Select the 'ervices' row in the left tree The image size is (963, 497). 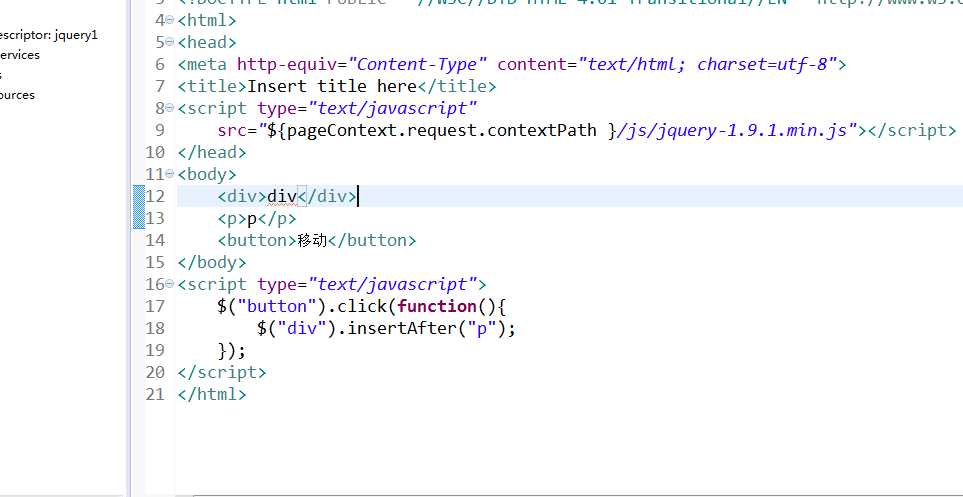[20, 55]
